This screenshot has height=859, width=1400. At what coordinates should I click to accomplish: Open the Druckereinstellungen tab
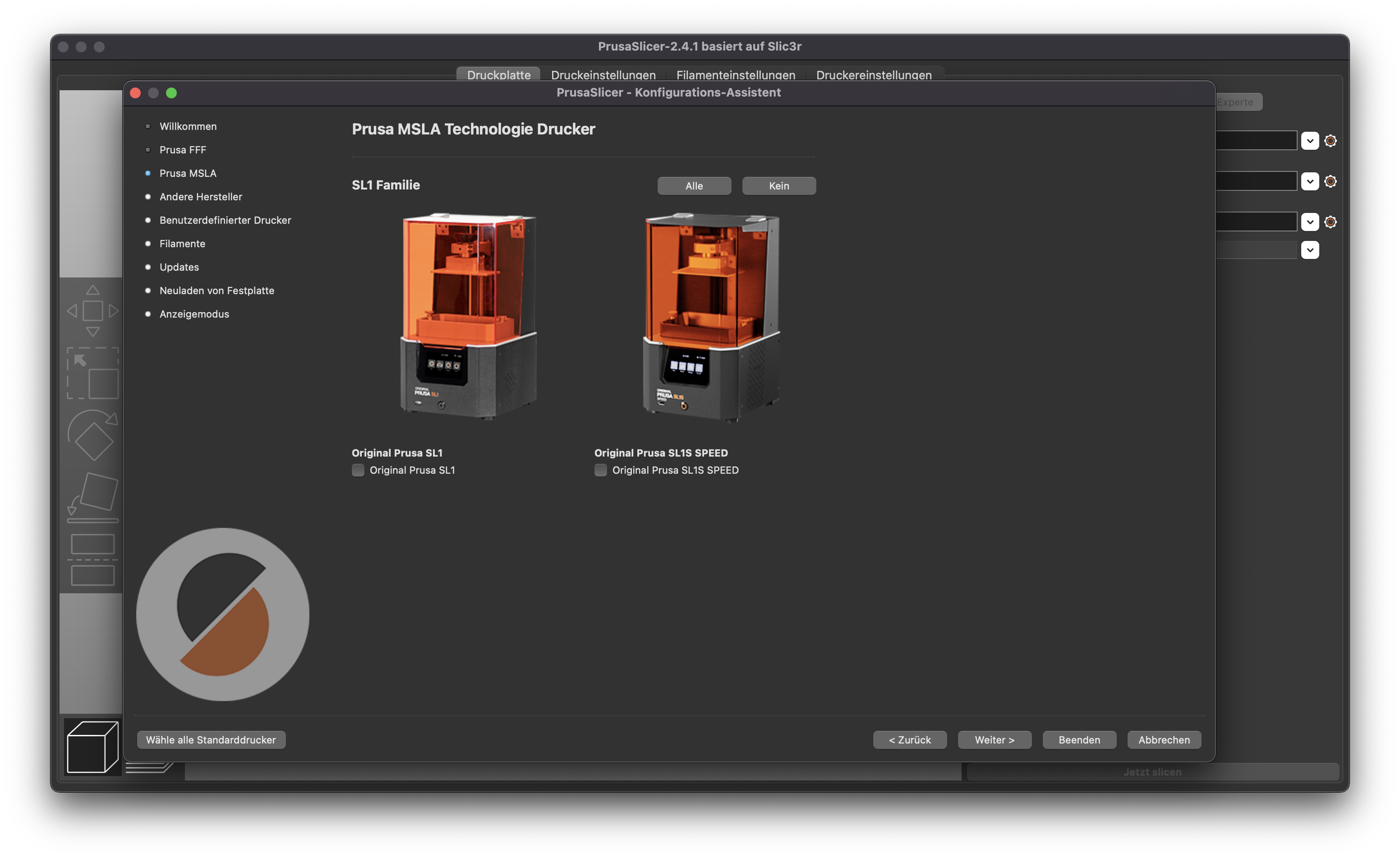point(873,74)
